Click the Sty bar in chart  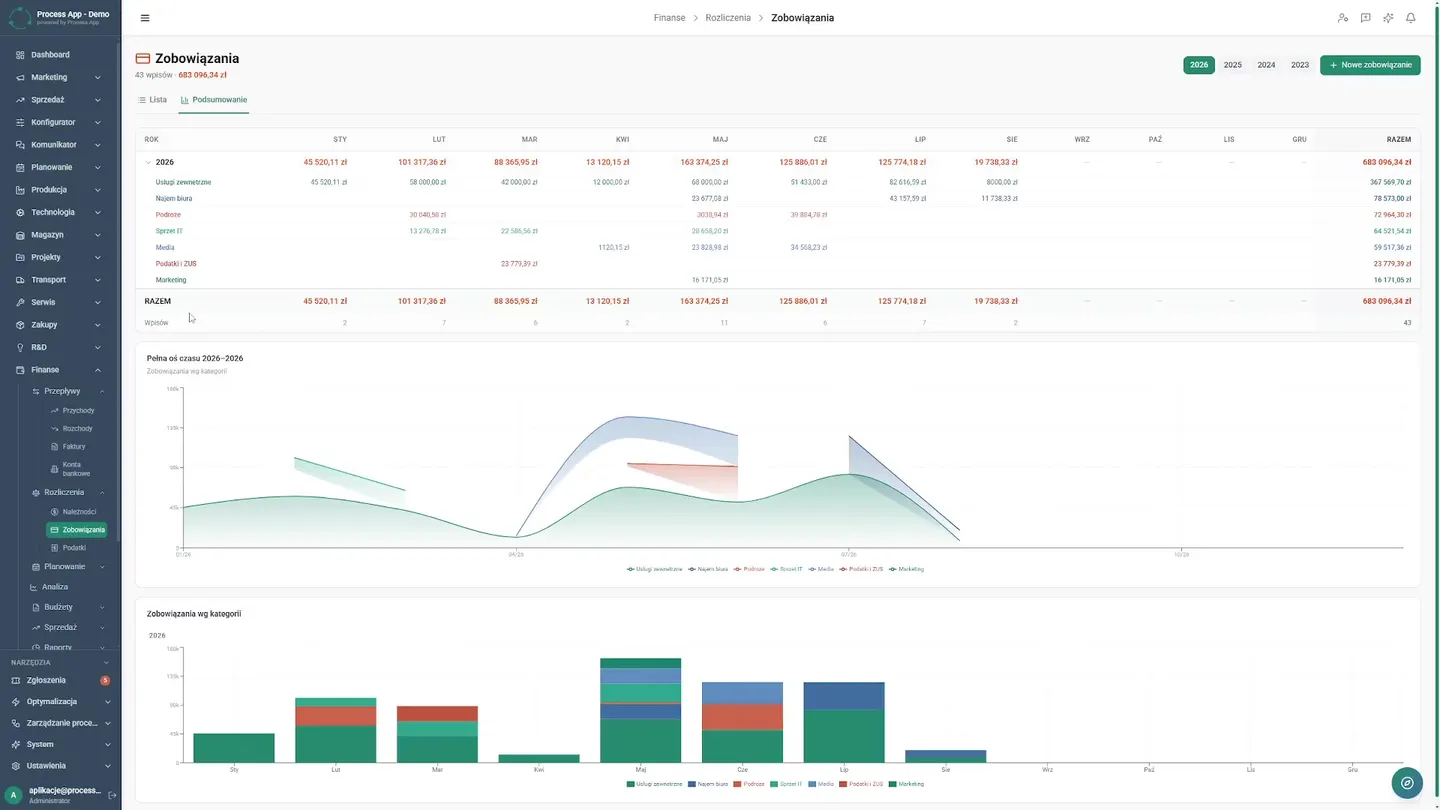pos(234,748)
